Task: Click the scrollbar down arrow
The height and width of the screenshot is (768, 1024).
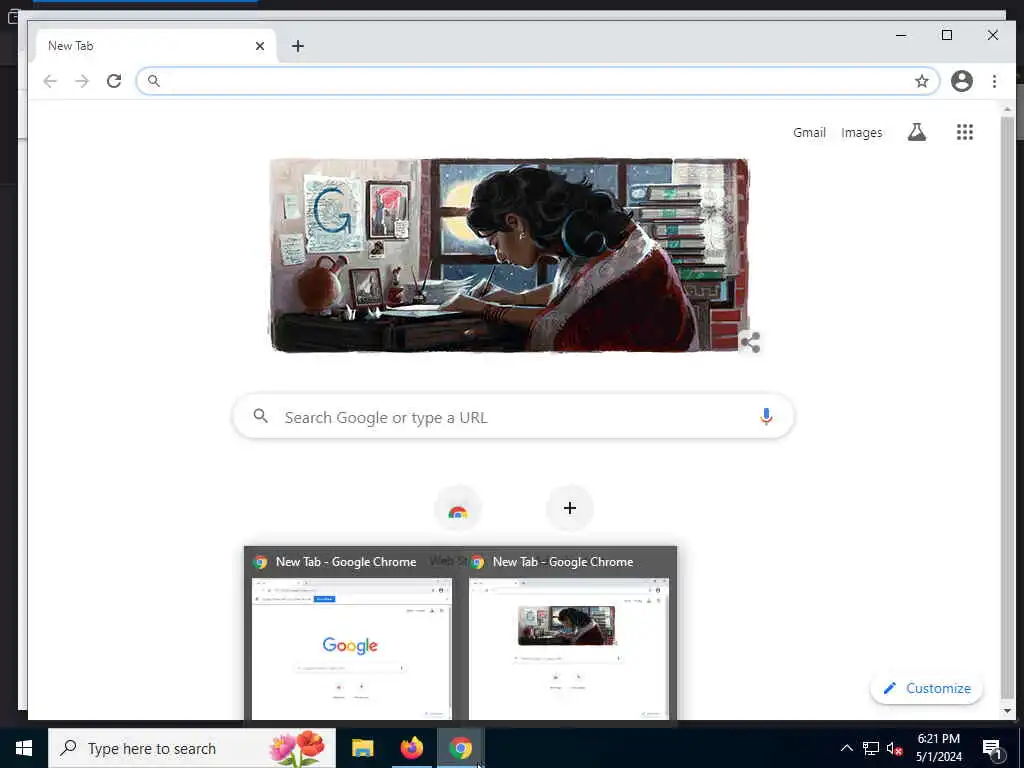Action: [x=1008, y=711]
